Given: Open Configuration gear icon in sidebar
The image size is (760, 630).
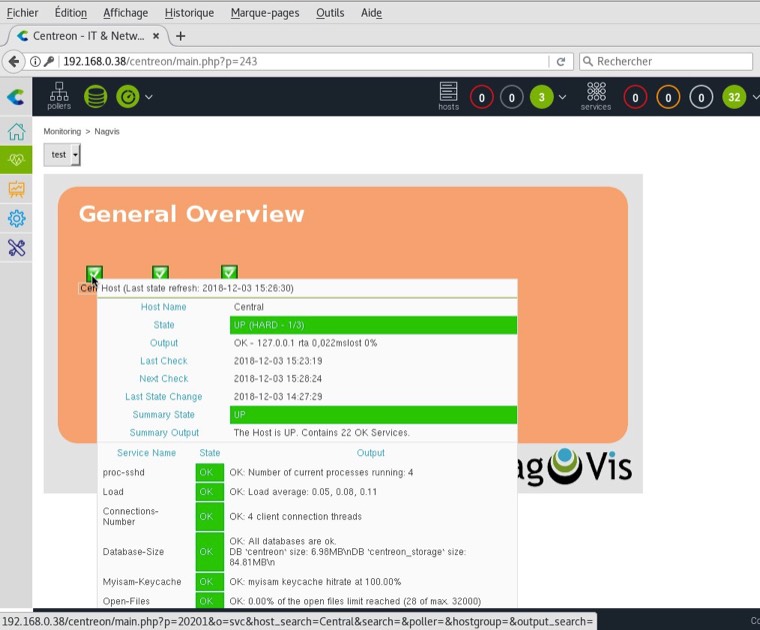Looking at the screenshot, I should point(16,219).
